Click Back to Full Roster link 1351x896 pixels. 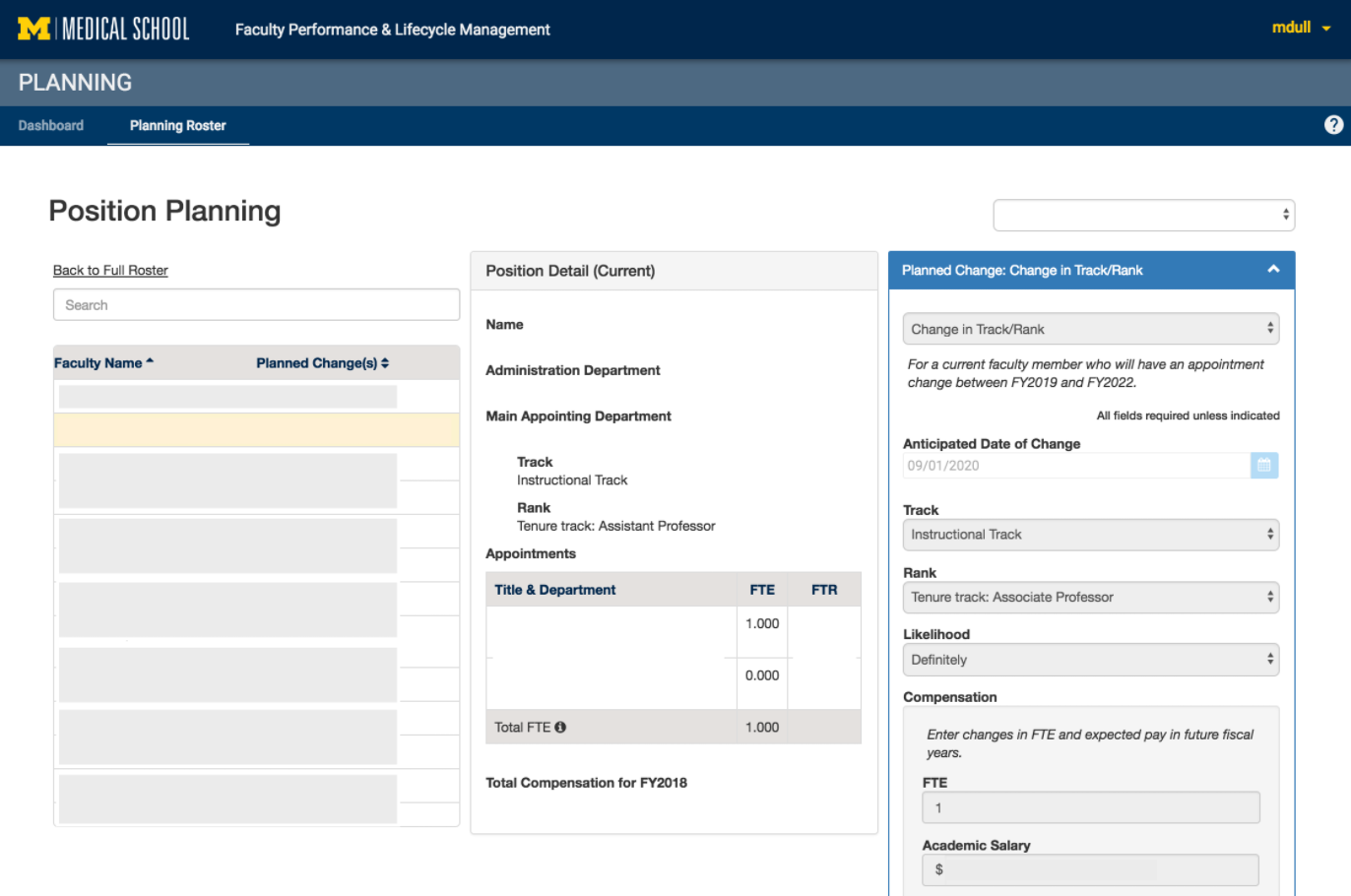pyautogui.click(x=110, y=270)
